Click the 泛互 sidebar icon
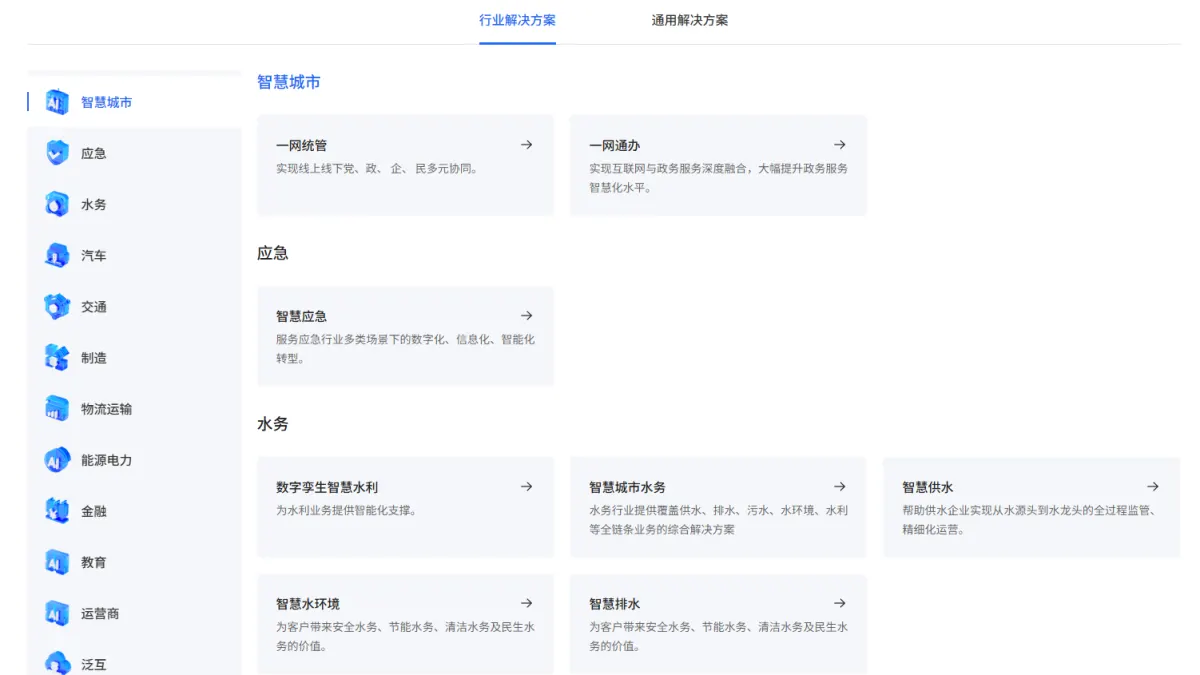This screenshot has height=675, width=1200. 57,663
